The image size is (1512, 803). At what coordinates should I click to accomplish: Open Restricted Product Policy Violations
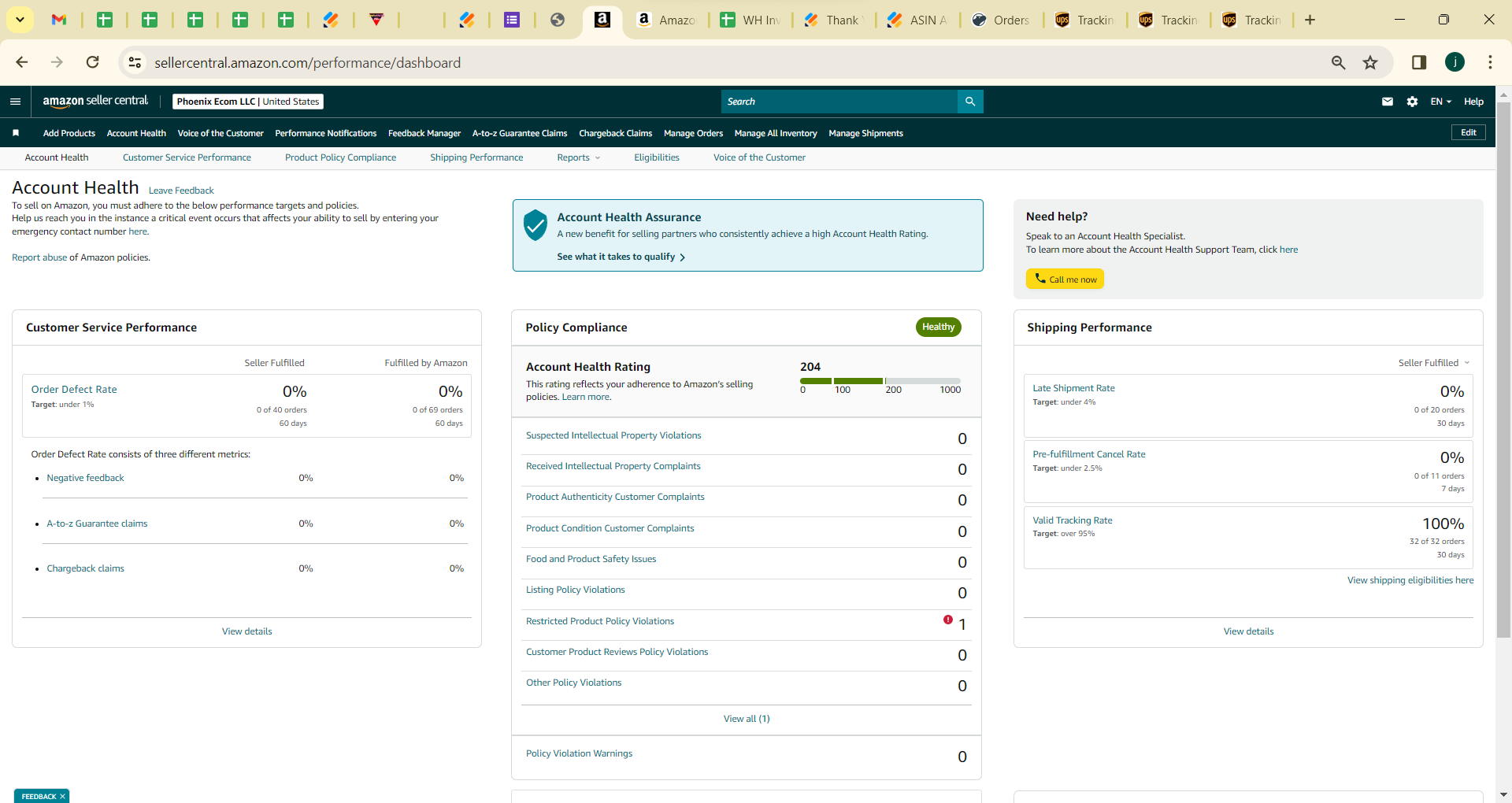[600, 621]
